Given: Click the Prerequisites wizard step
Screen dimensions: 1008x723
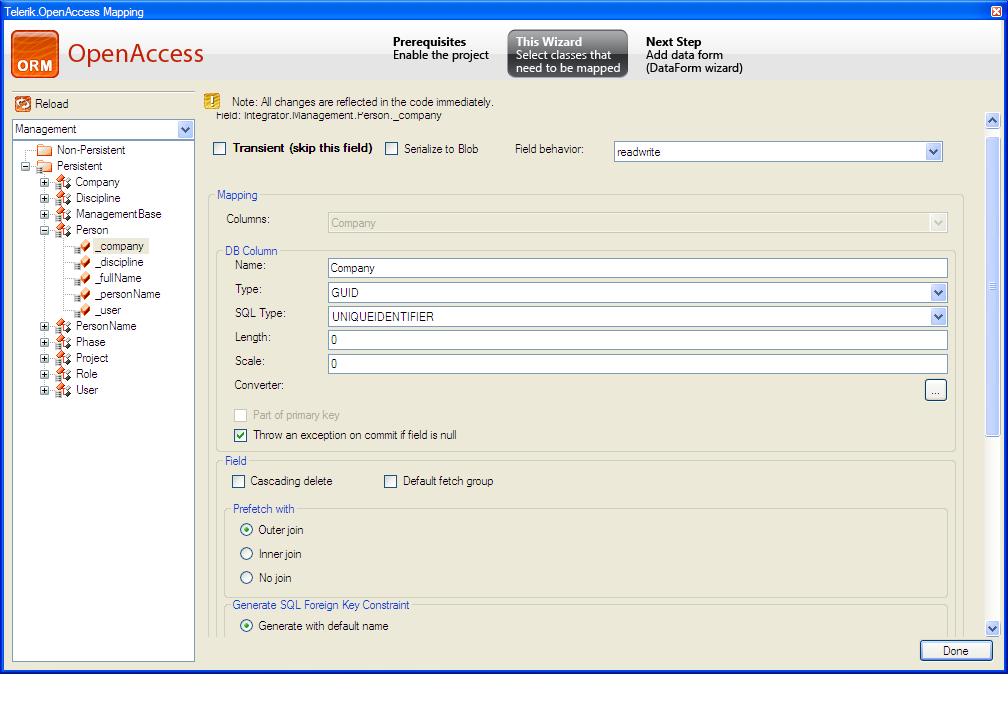Looking at the screenshot, I should point(441,48).
